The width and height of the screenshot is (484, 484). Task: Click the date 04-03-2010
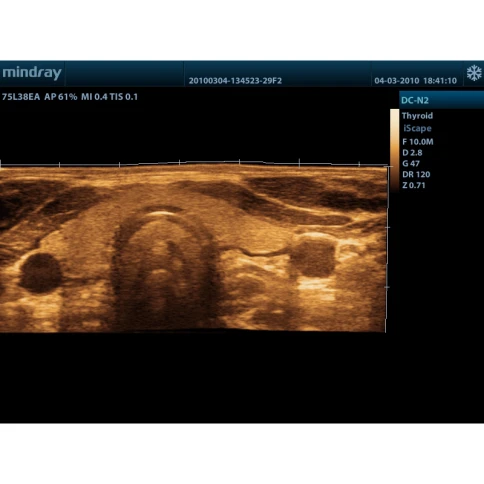396,81
